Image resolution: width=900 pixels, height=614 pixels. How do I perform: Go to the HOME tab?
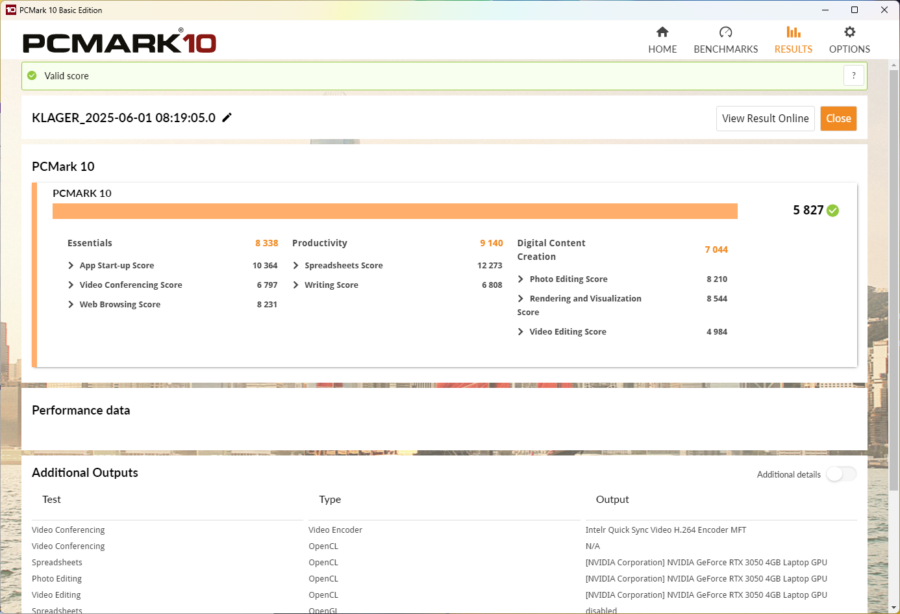pyautogui.click(x=662, y=40)
